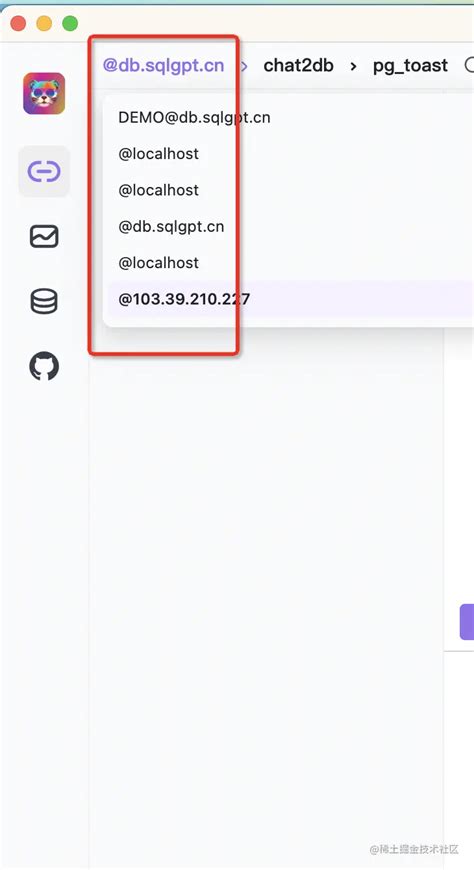Select the highlighted @103.39.210.227 connection
The image size is (474, 870).
tap(290, 299)
